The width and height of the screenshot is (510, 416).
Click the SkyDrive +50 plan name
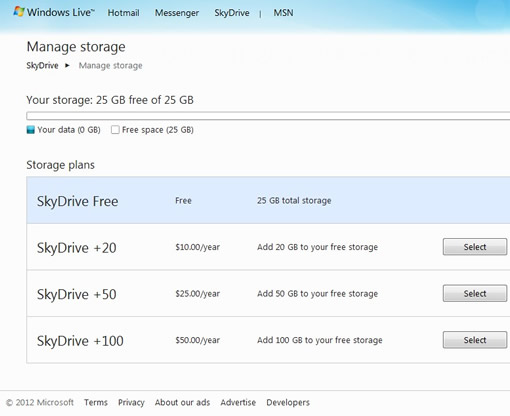(x=77, y=294)
